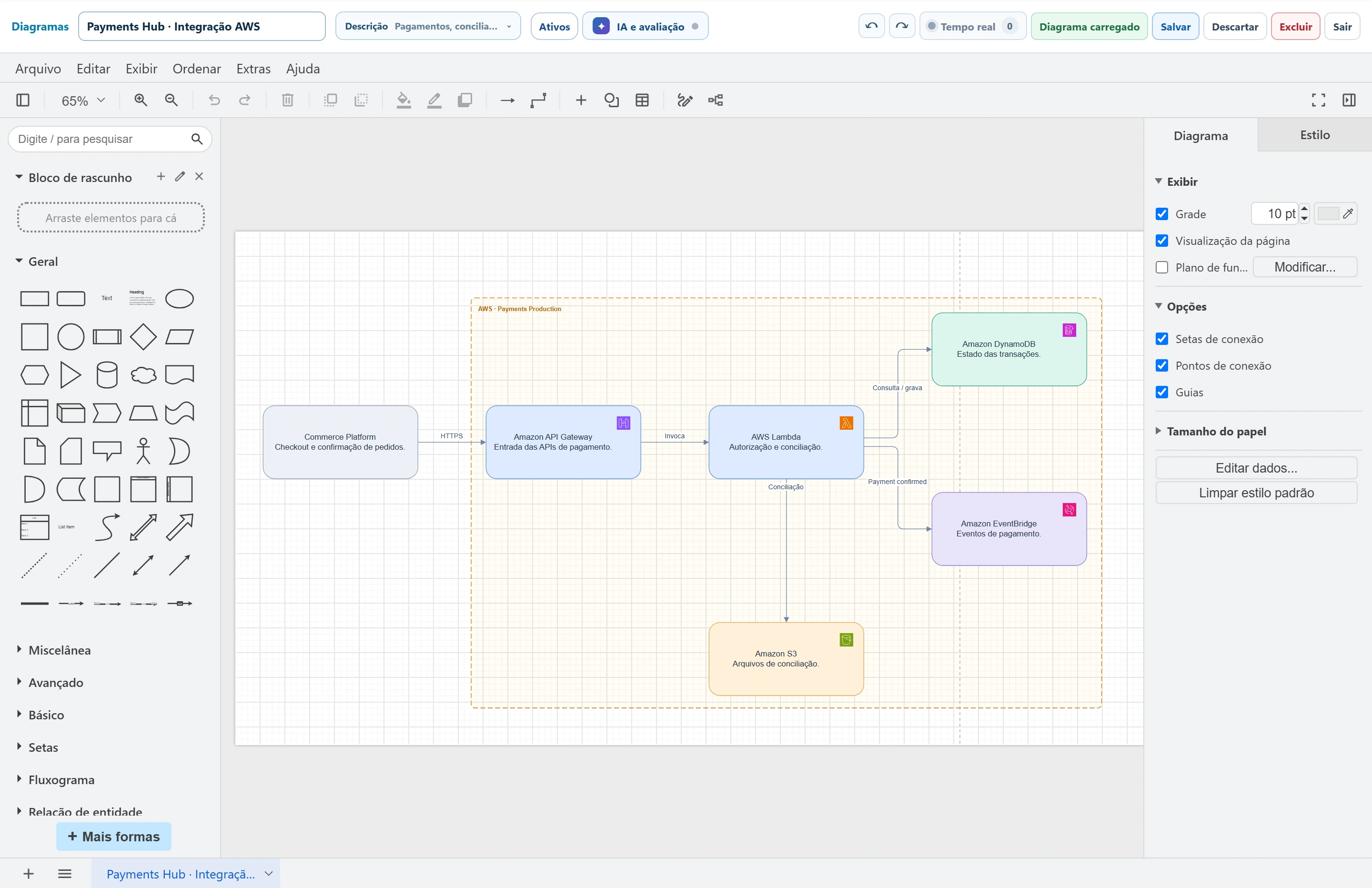1372x888 pixels.
Task: Toggle Pontos de conexão checkbox
Action: [x=1161, y=365]
